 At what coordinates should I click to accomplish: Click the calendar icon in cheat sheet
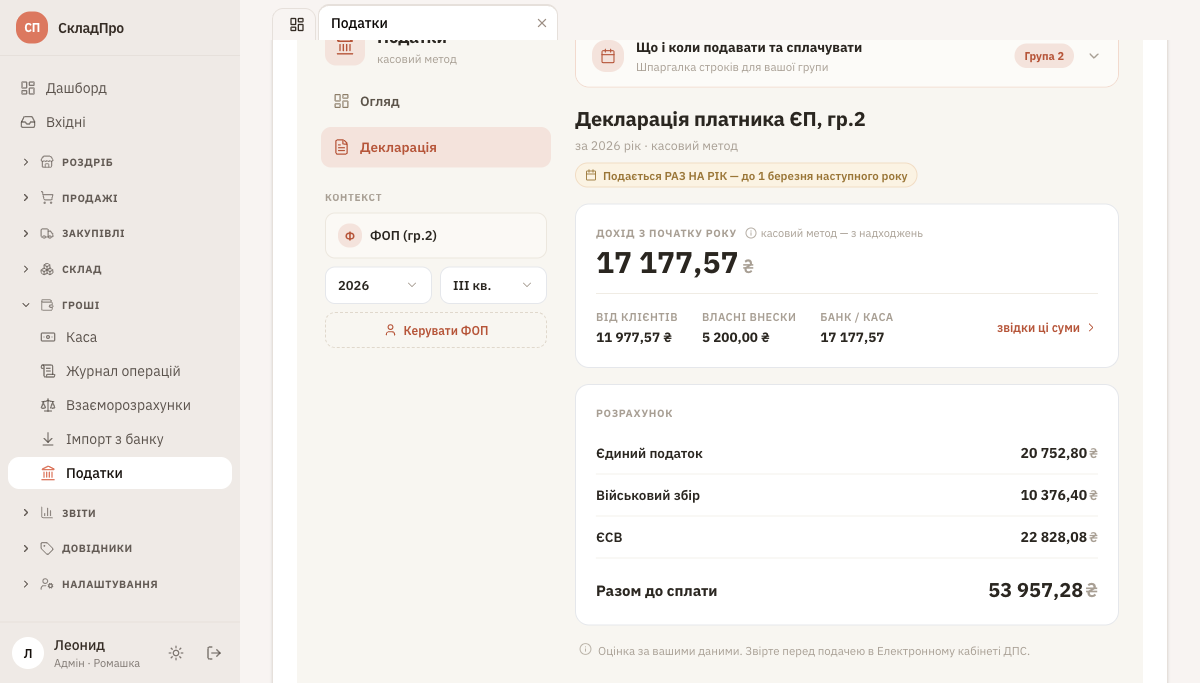(x=608, y=56)
